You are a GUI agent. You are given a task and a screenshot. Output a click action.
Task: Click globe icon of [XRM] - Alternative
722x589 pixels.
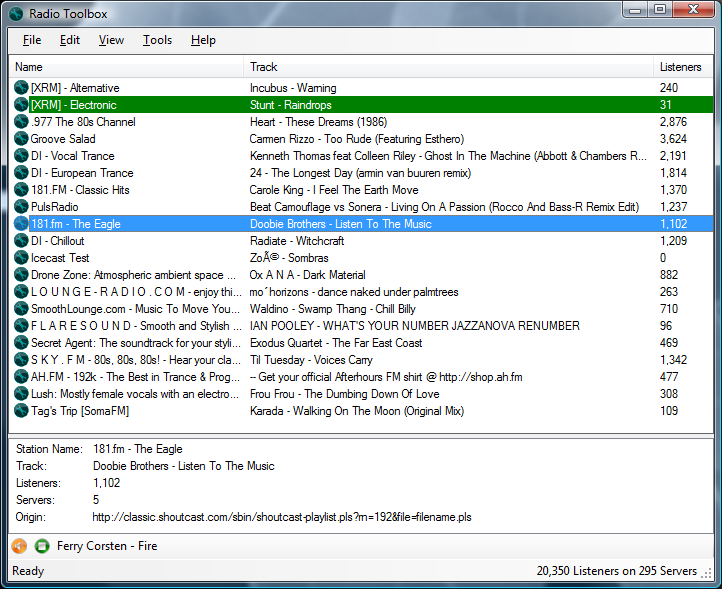pos(21,87)
